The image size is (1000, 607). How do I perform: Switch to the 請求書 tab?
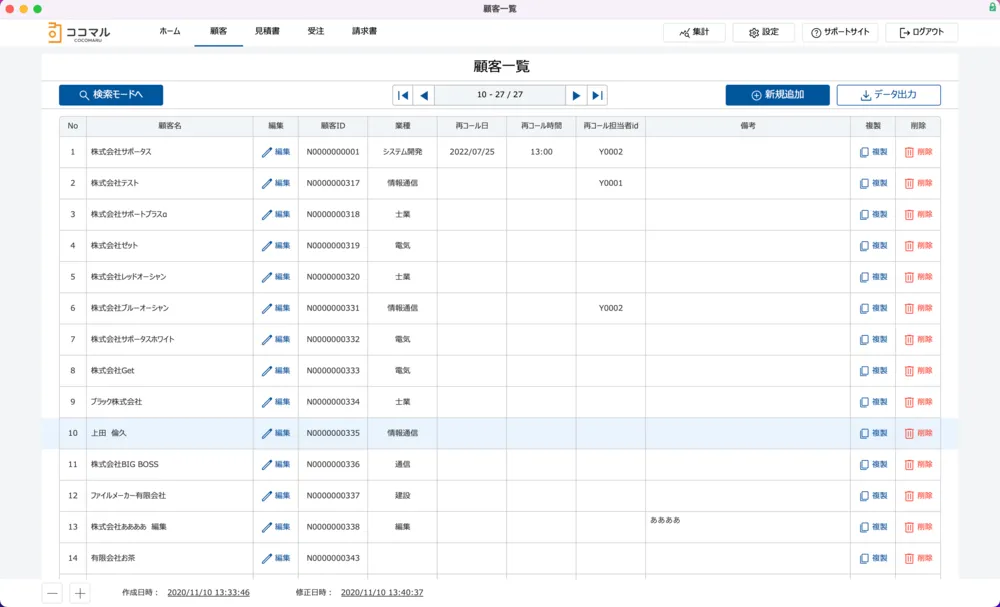364,32
